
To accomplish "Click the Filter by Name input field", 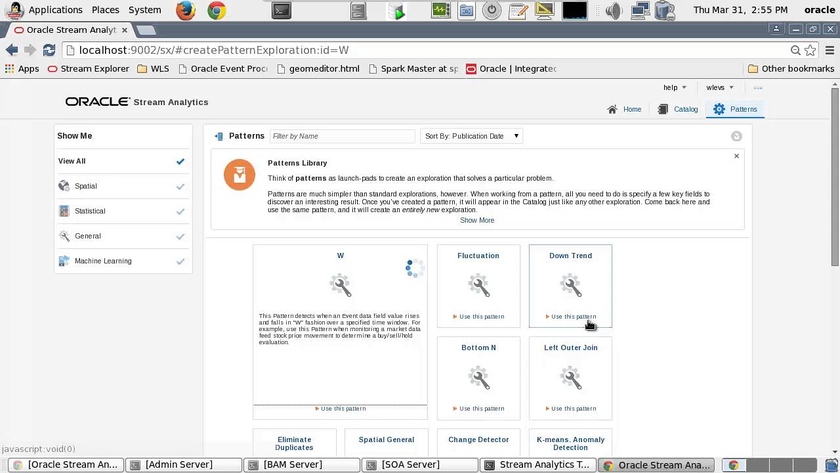I will pyautogui.click(x=342, y=136).
